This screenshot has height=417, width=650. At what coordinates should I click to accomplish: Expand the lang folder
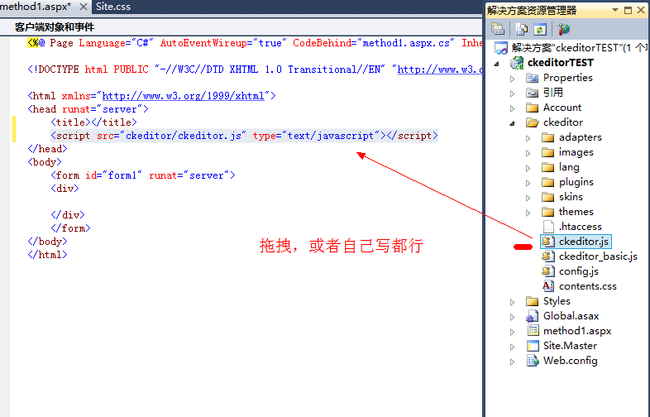click(x=528, y=168)
